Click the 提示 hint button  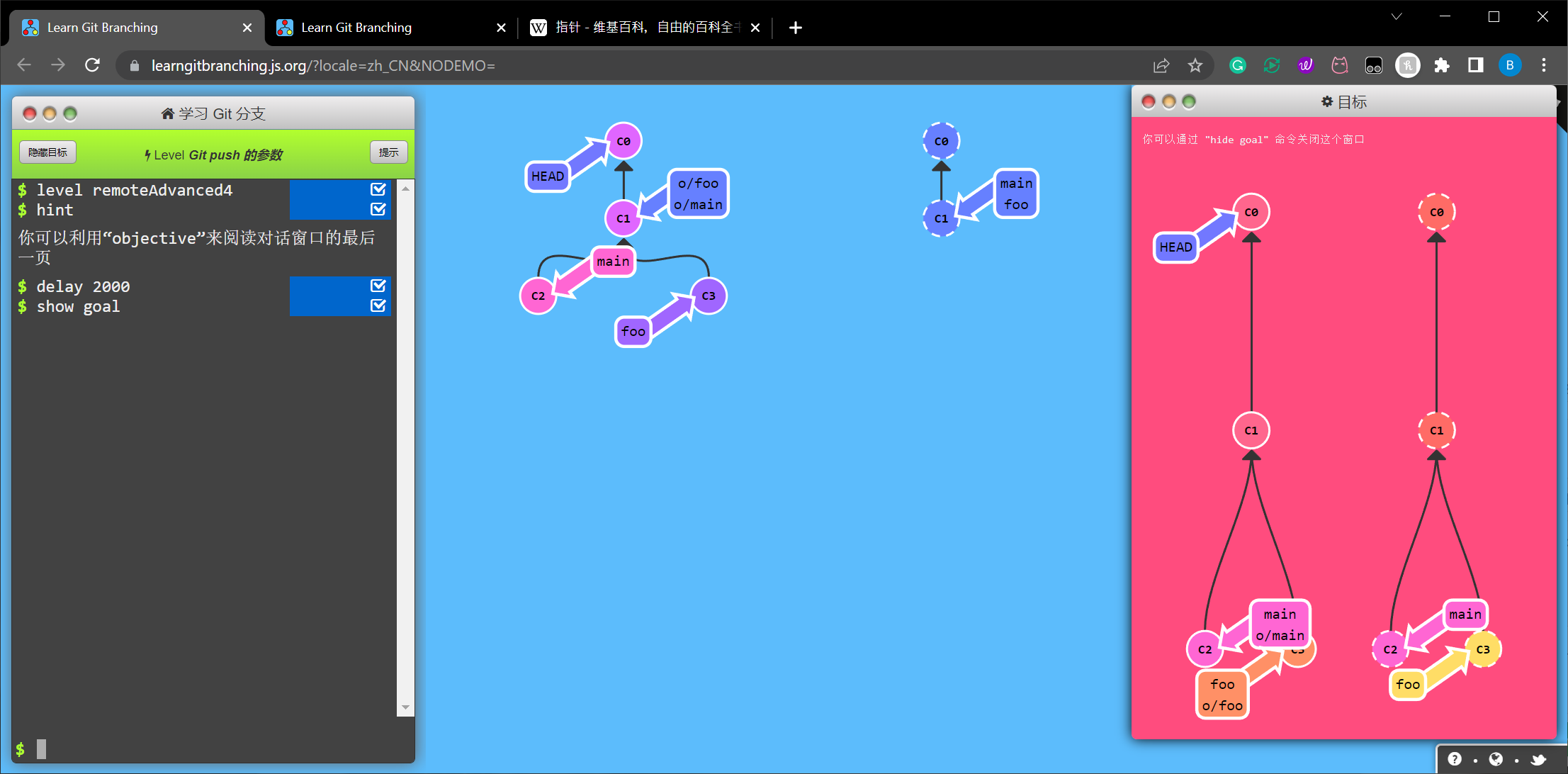(388, 152)
